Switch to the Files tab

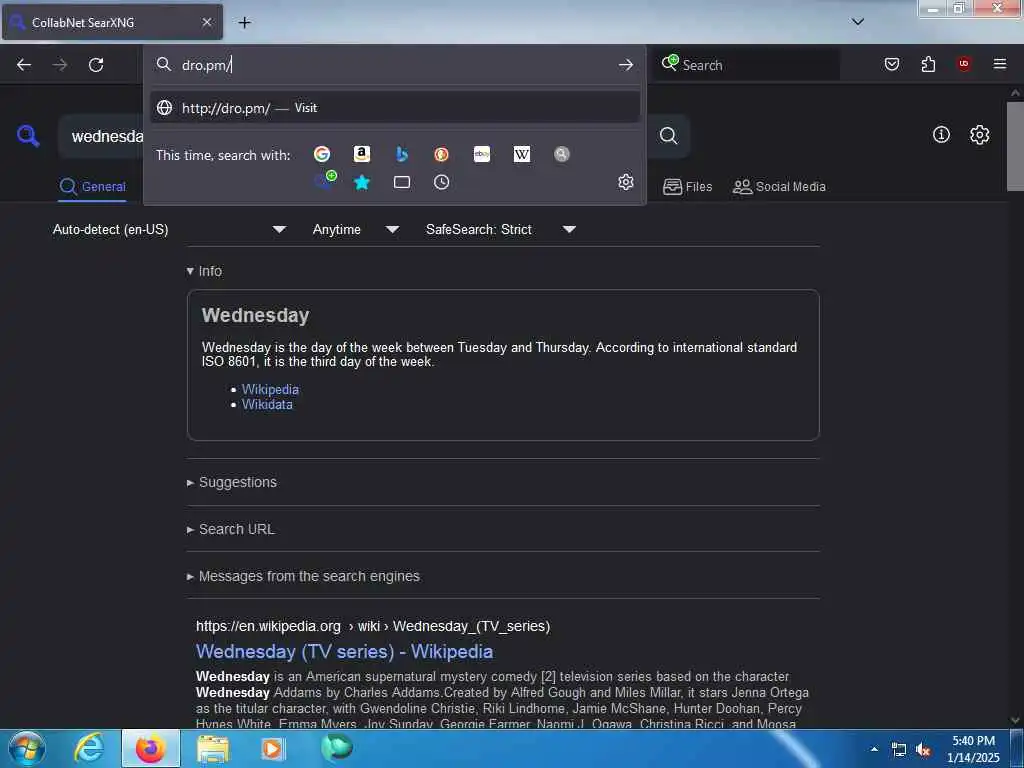tap(687, 187)
